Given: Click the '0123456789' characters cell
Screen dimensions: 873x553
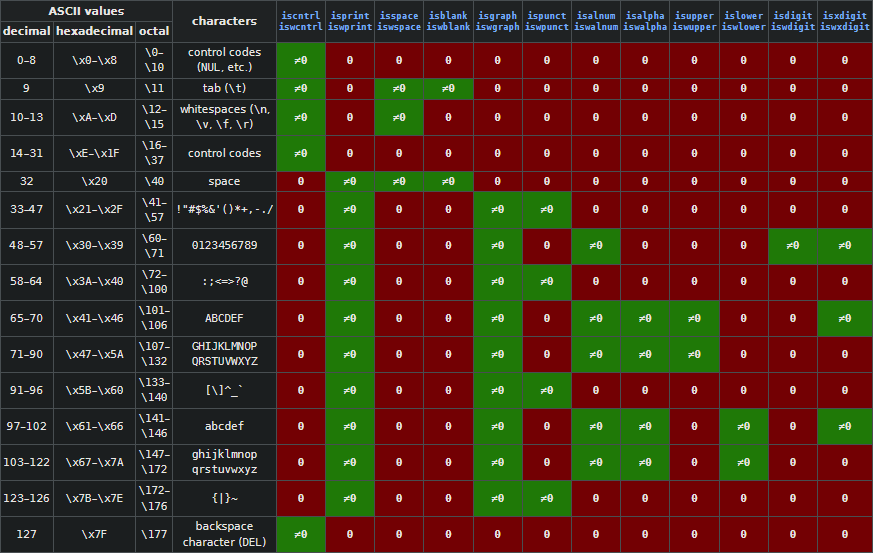Looking at the screenshot, I should (x=224, y=246).
